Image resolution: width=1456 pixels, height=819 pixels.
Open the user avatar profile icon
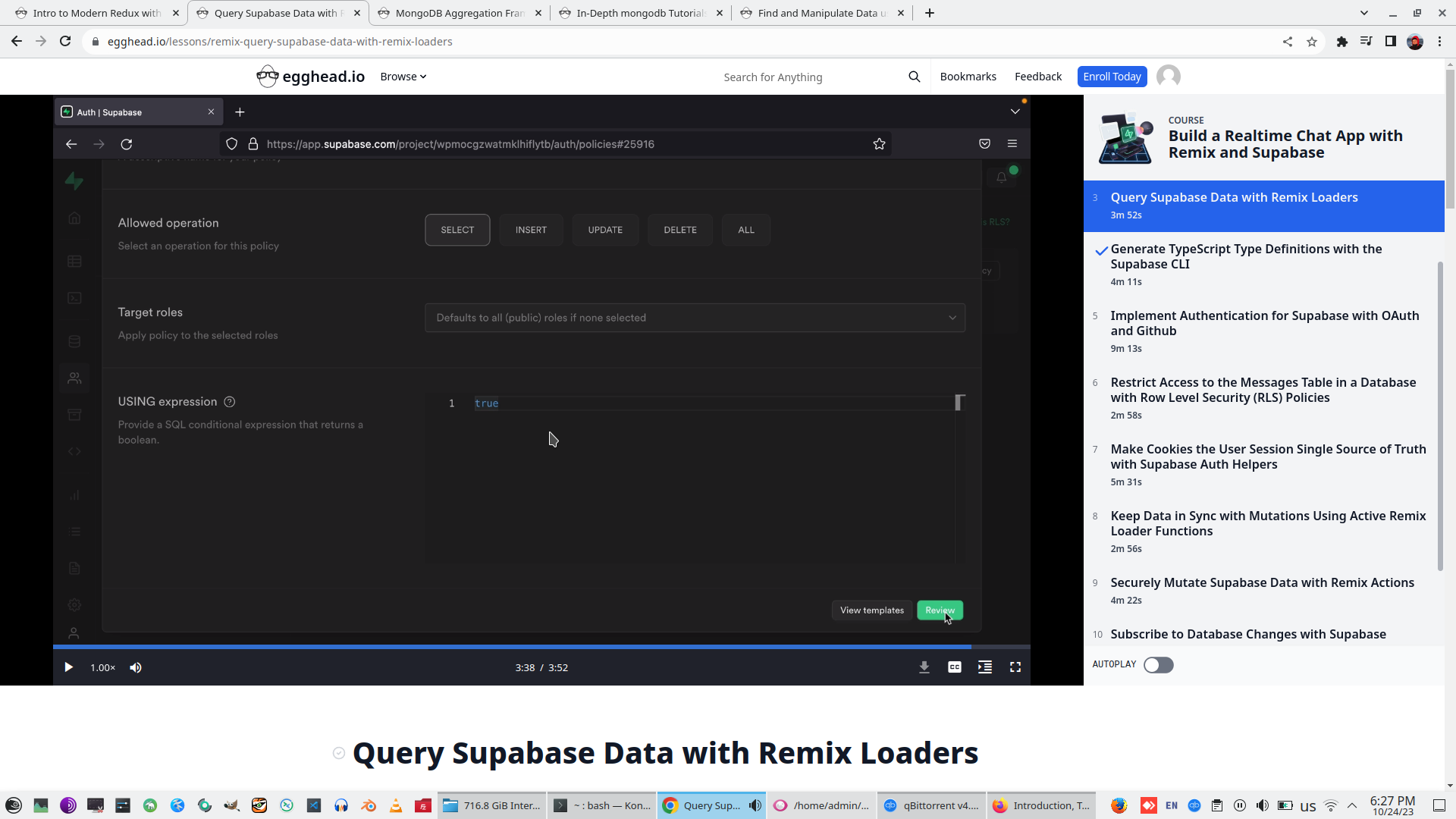1169,77
